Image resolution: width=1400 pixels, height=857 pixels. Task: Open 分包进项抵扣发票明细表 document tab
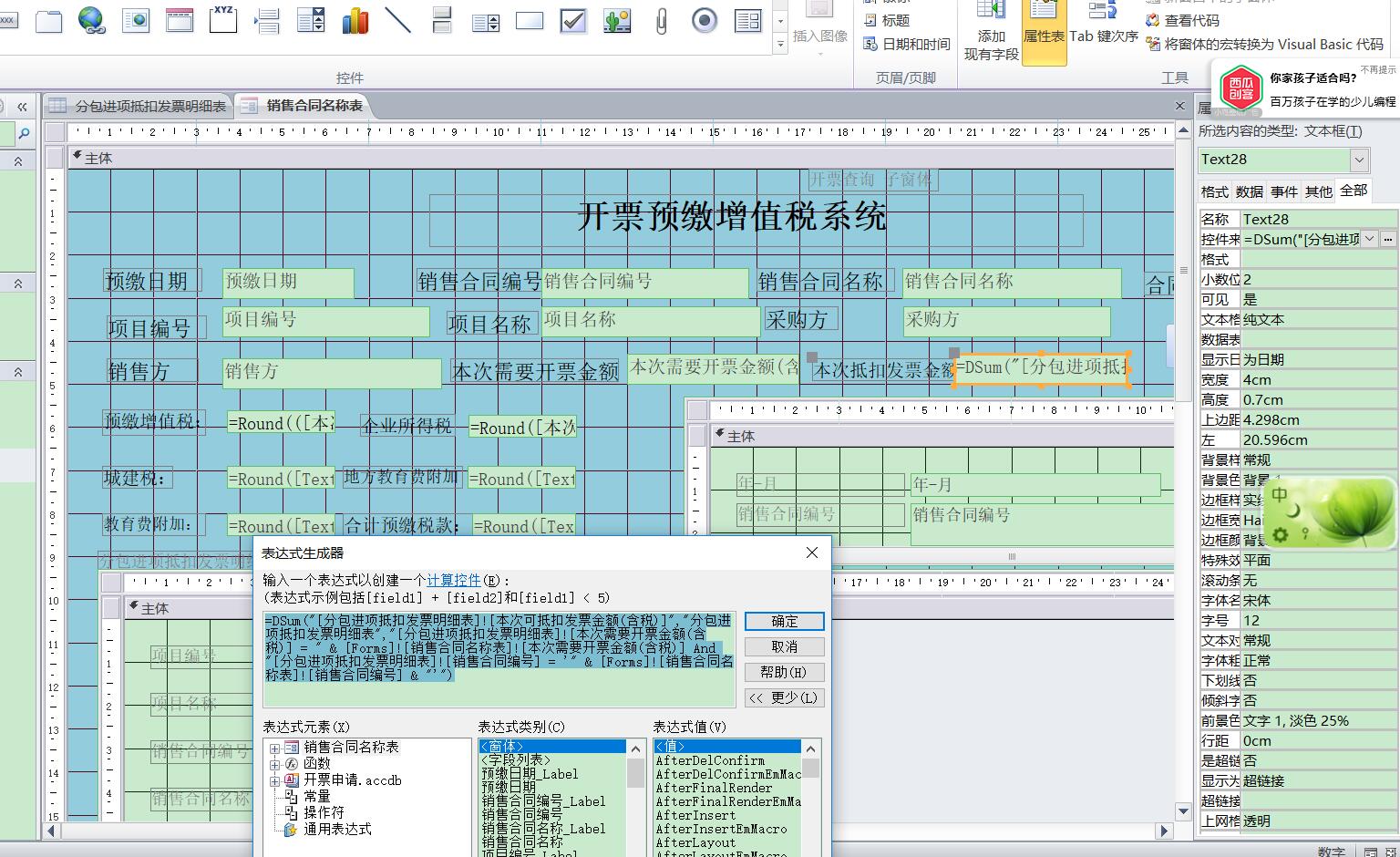tap(139, 107)
